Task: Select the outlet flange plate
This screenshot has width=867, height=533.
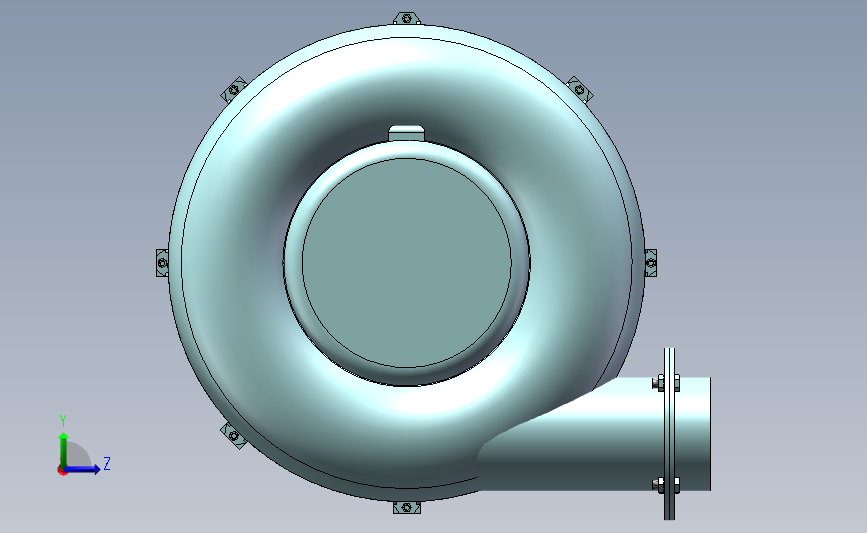Action: coord(669,434)
